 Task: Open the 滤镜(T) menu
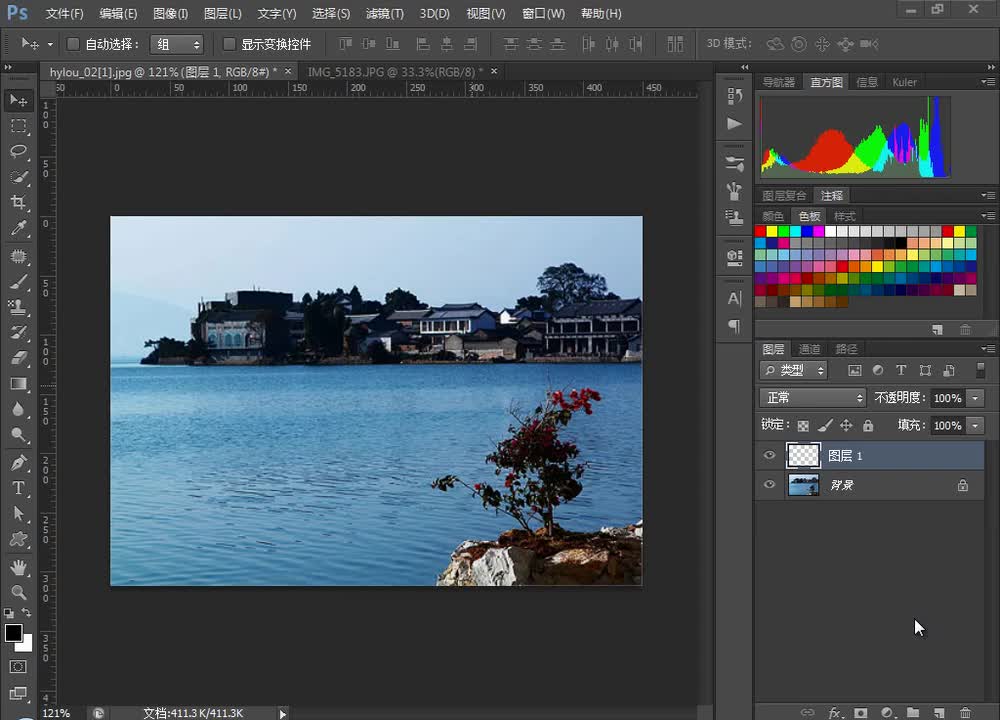coord(384,14)
